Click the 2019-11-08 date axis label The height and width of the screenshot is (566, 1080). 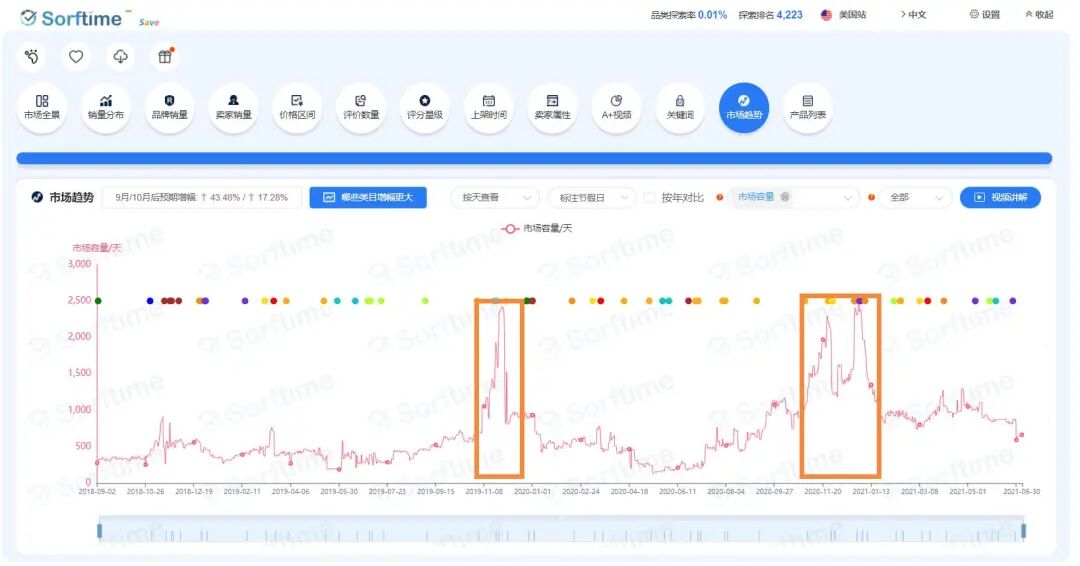[x=484, y=492]
